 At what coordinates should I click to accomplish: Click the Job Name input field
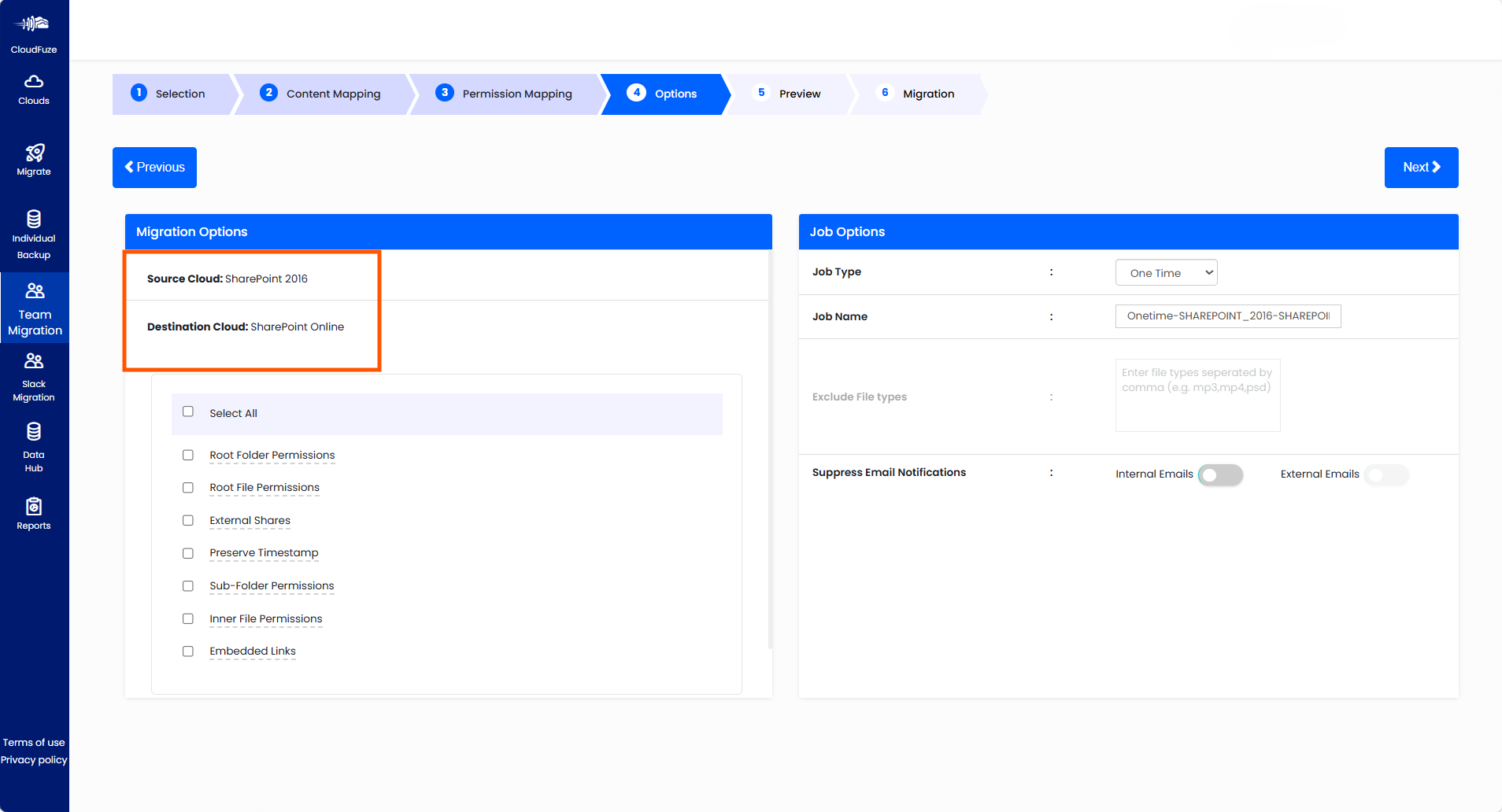coord(1228,316)
